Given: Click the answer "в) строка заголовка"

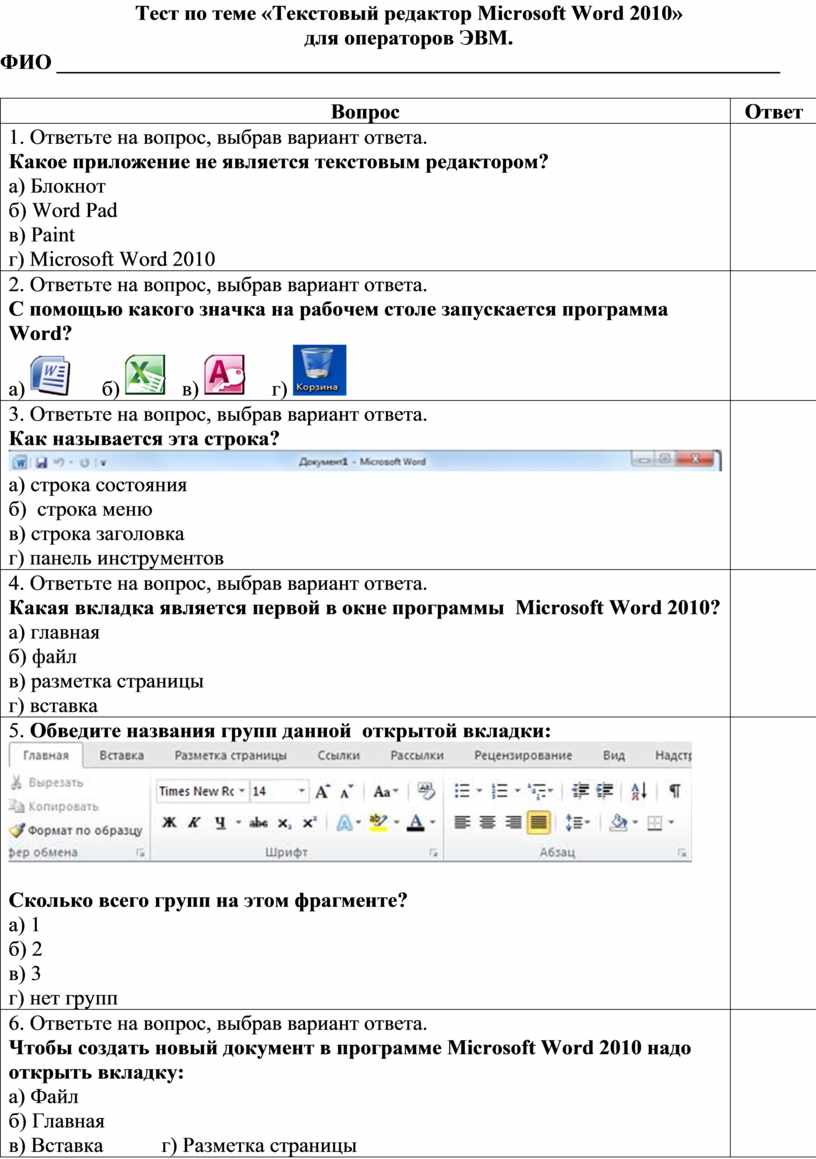Looking at the screenshot, I should 96,534.
